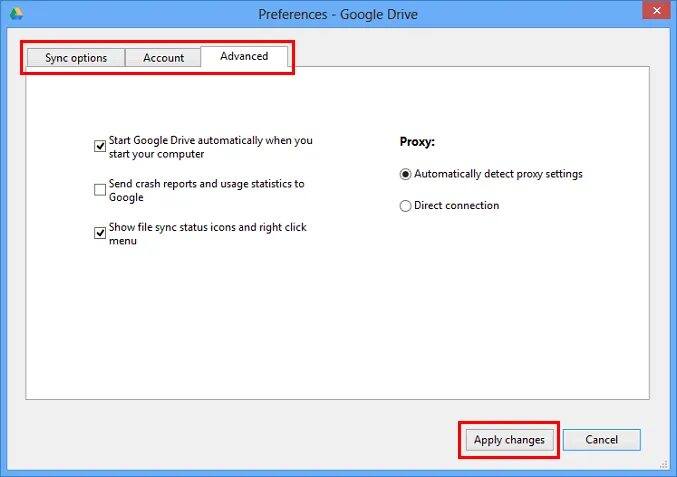The image size is (677, 477).
Task: Click the Google Drive logo in title bar
Action: tap(16, 13)
